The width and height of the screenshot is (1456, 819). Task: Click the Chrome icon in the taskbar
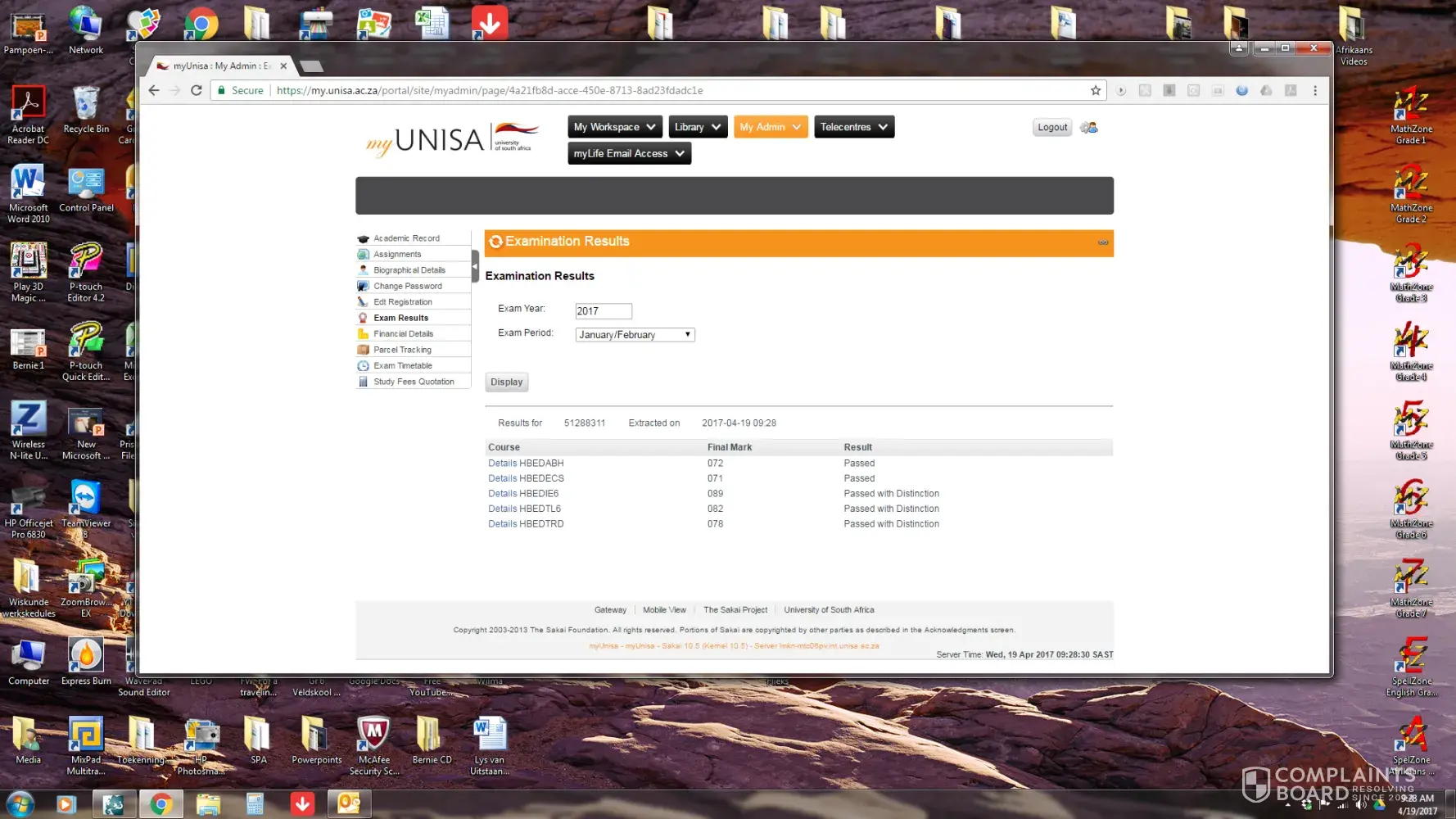click(x=161, y=804)
